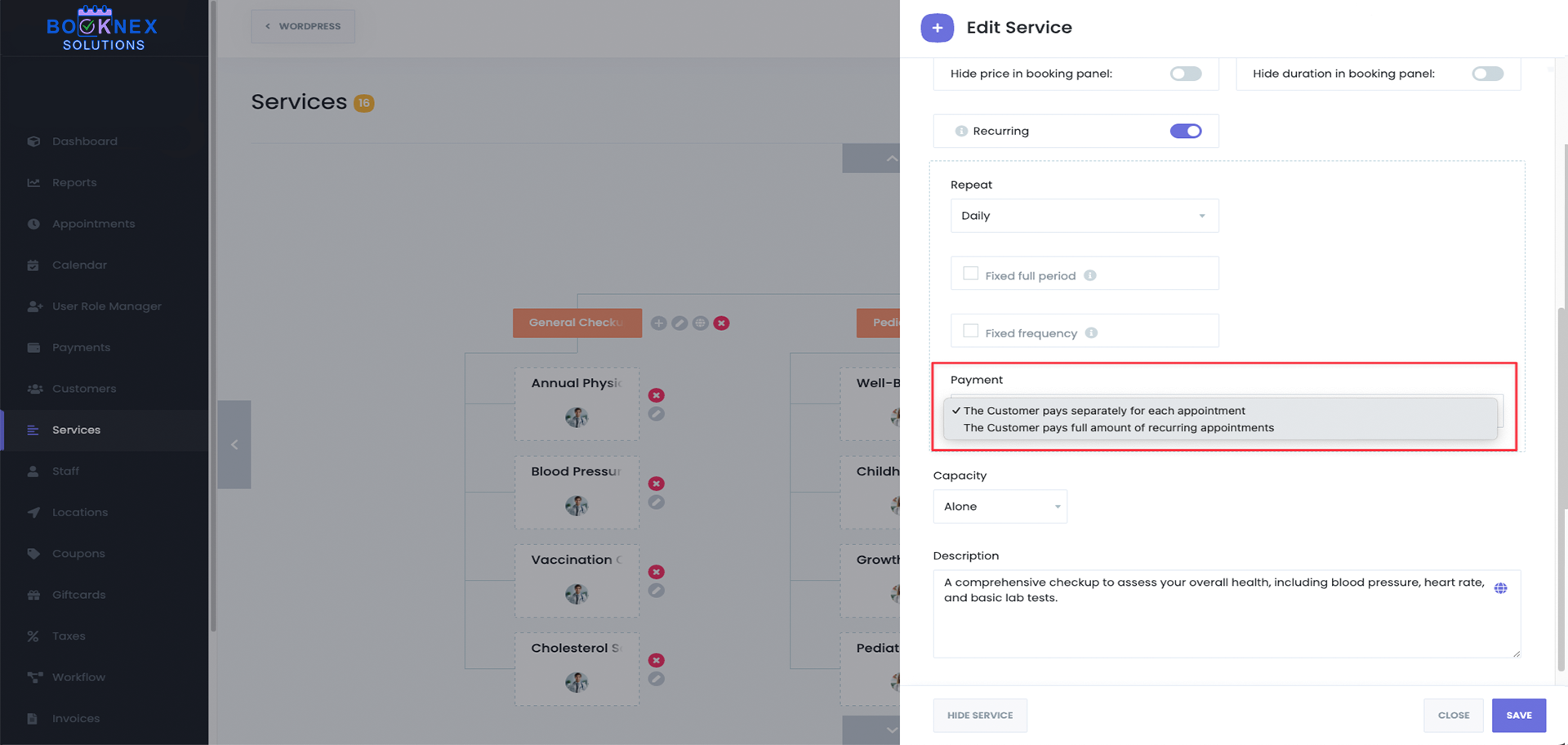
Task: Select 'Customer pays full amount of recurring appointments'
Action: [x=1118, y=428]
